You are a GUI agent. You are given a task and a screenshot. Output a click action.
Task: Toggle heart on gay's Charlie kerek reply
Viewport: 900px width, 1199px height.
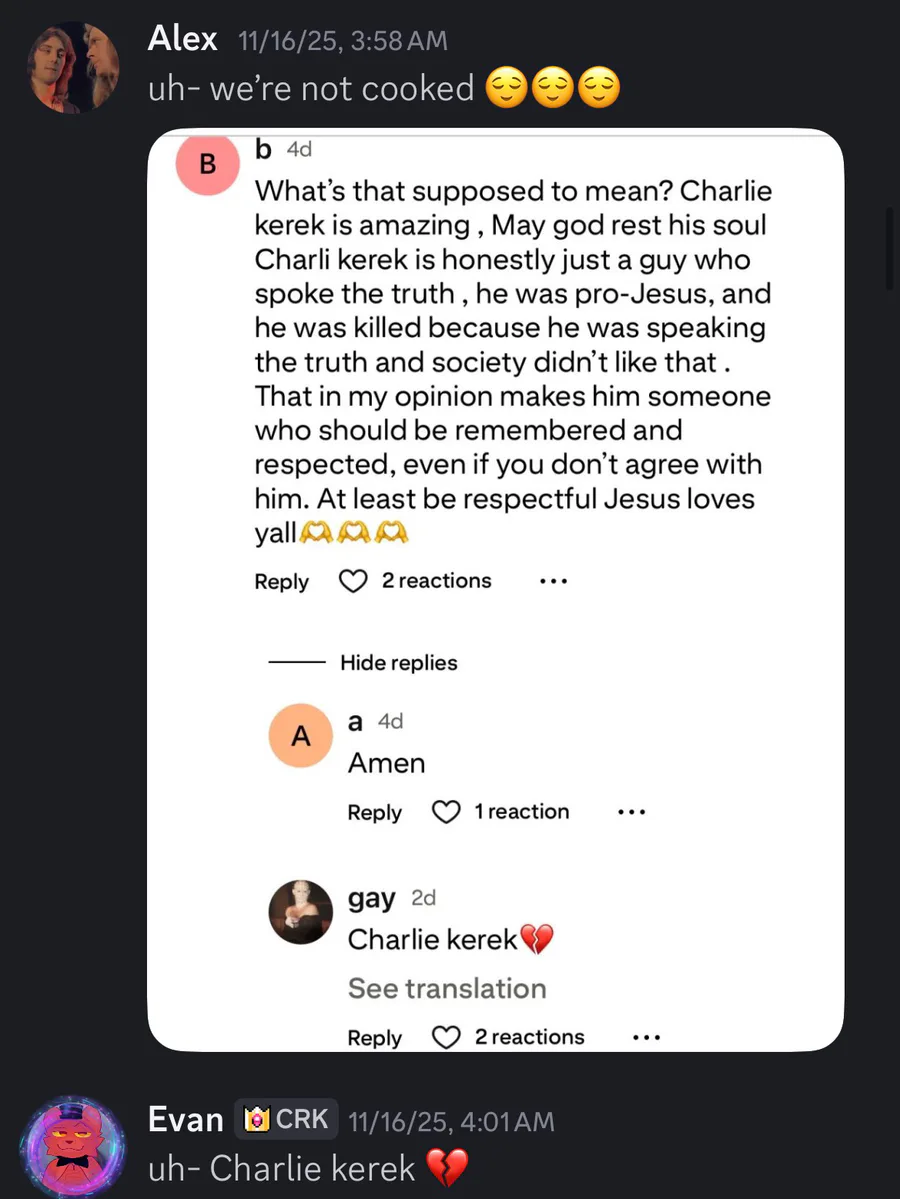click(445, 1038)
